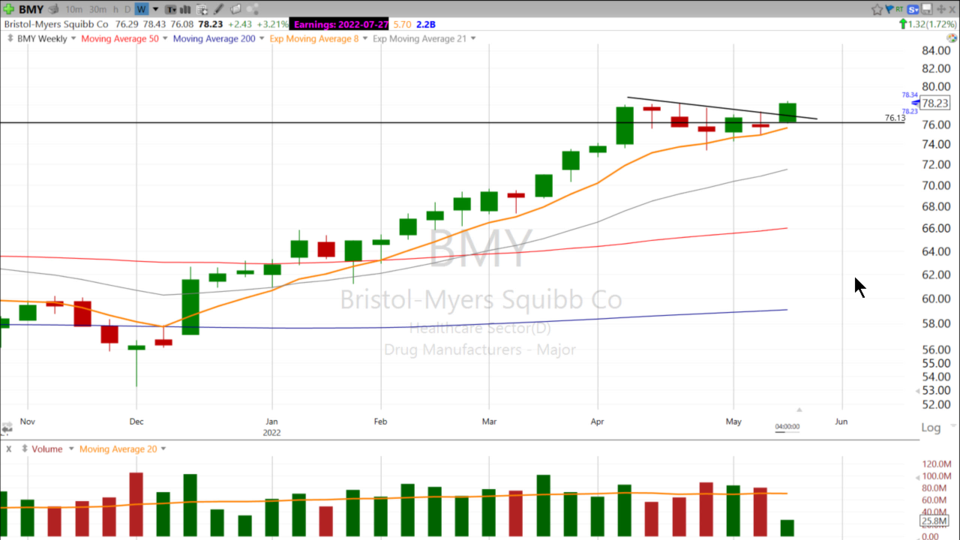Click the small arrow at 53.00 axis
The image size is (960, 540).
917,391
